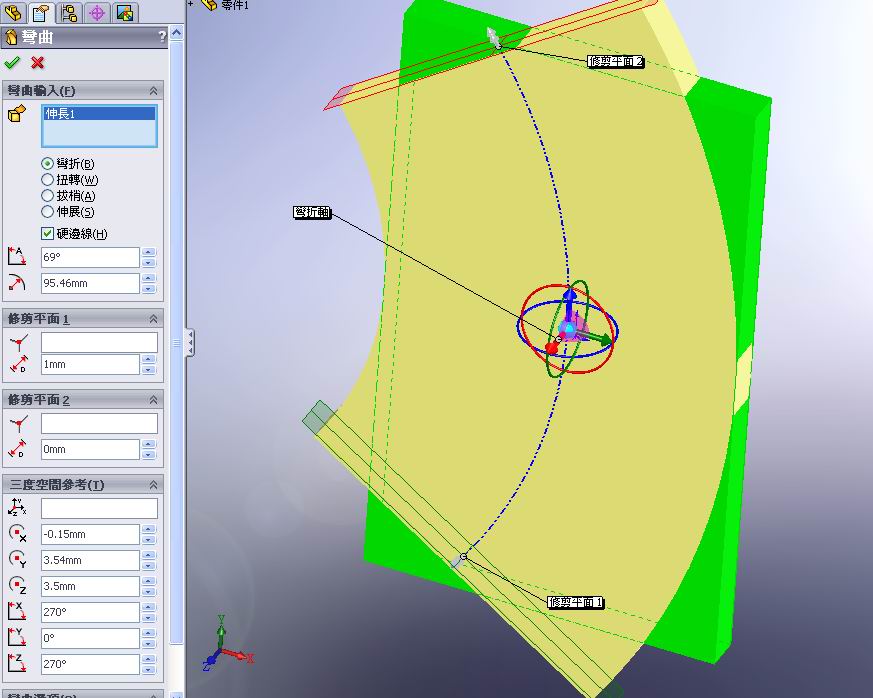Click the trim distance field showing 1mm
Screen dimensions: 873x698
(90, 364)
